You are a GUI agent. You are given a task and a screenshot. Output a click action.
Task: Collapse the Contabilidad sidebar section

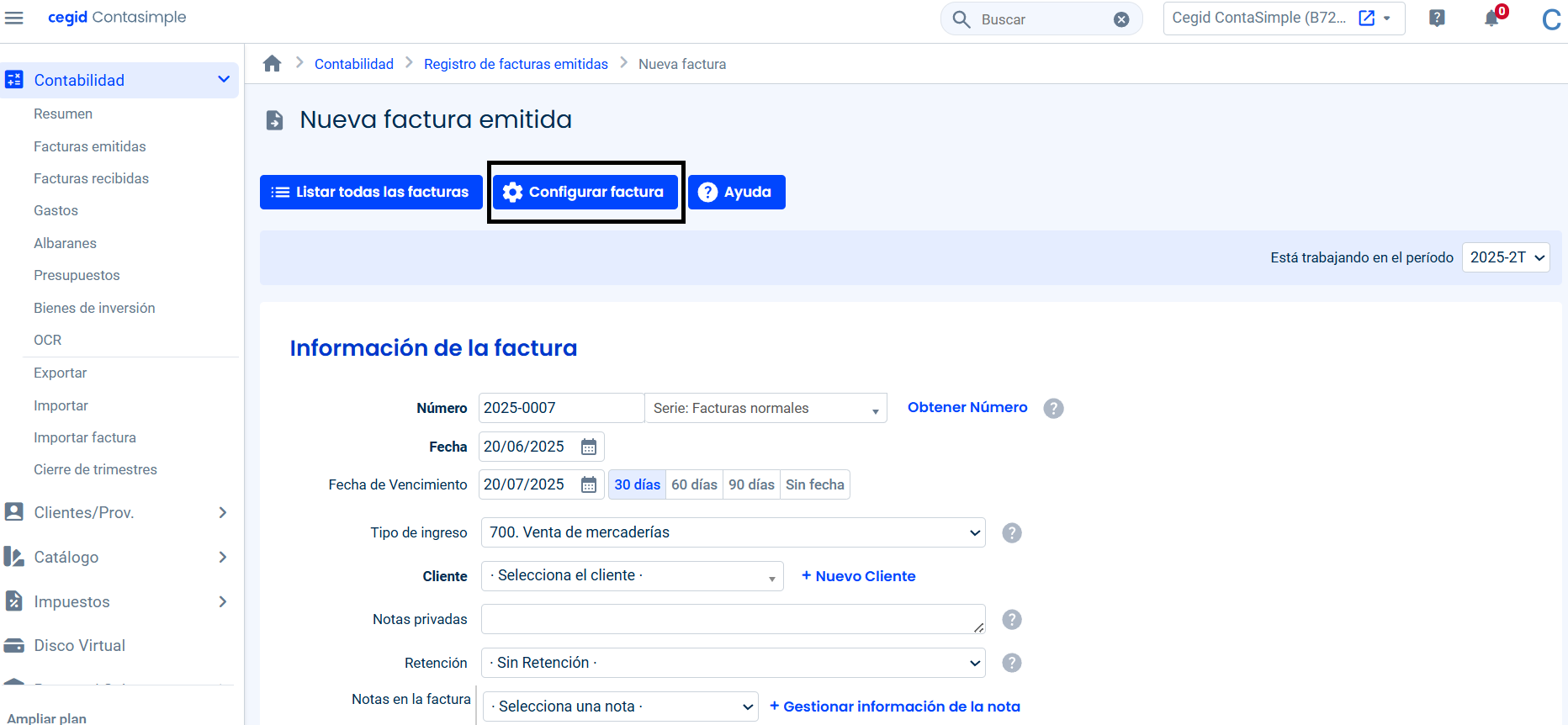click(224, 80)
